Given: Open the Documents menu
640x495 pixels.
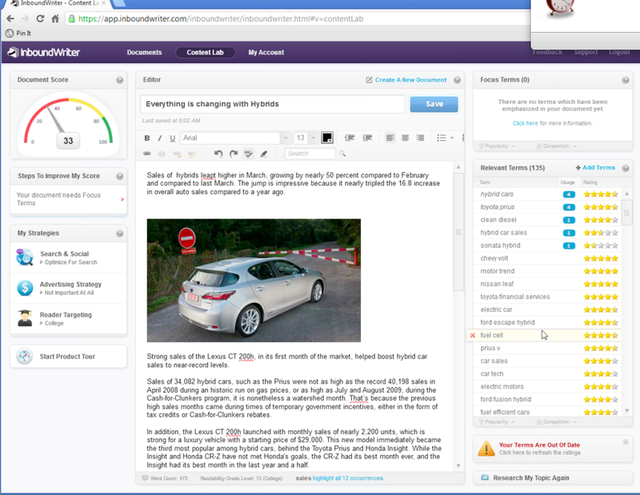Looking at the screenshot, I should (144, 52).
